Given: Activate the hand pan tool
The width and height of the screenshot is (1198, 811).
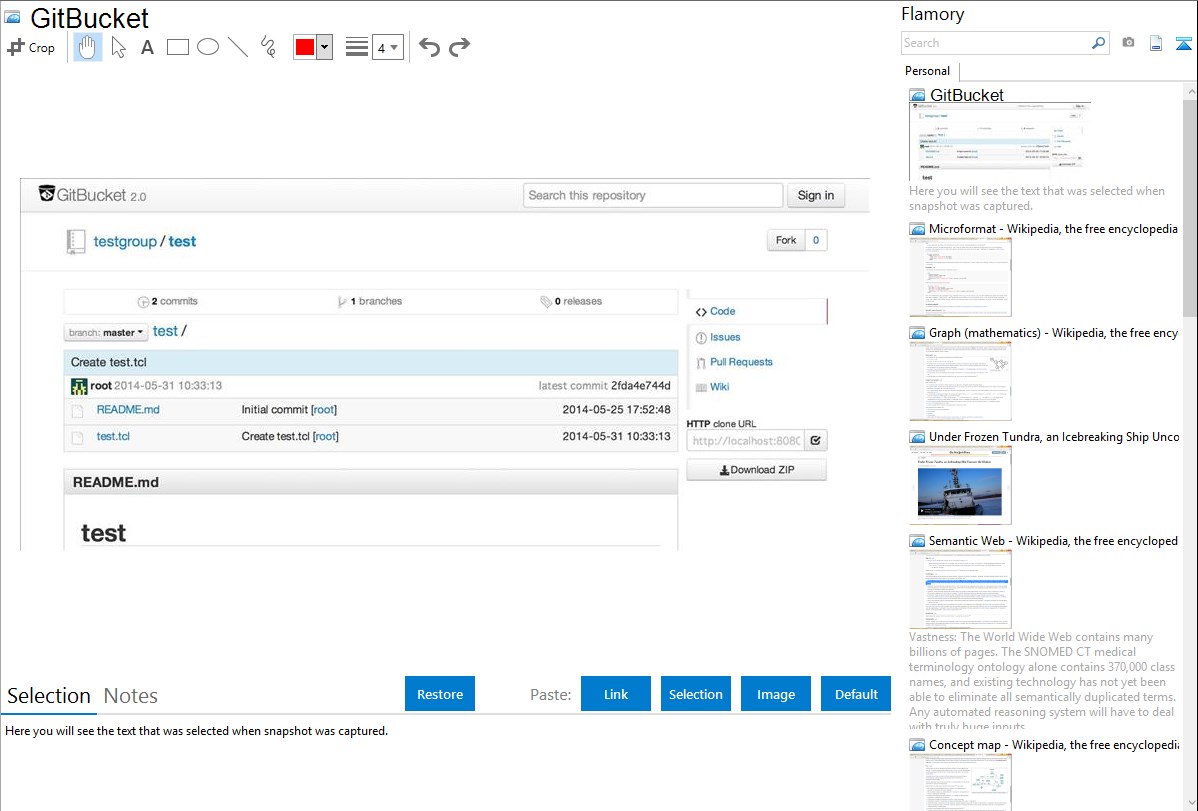Looking at the screenshot, I should [88, 47].
